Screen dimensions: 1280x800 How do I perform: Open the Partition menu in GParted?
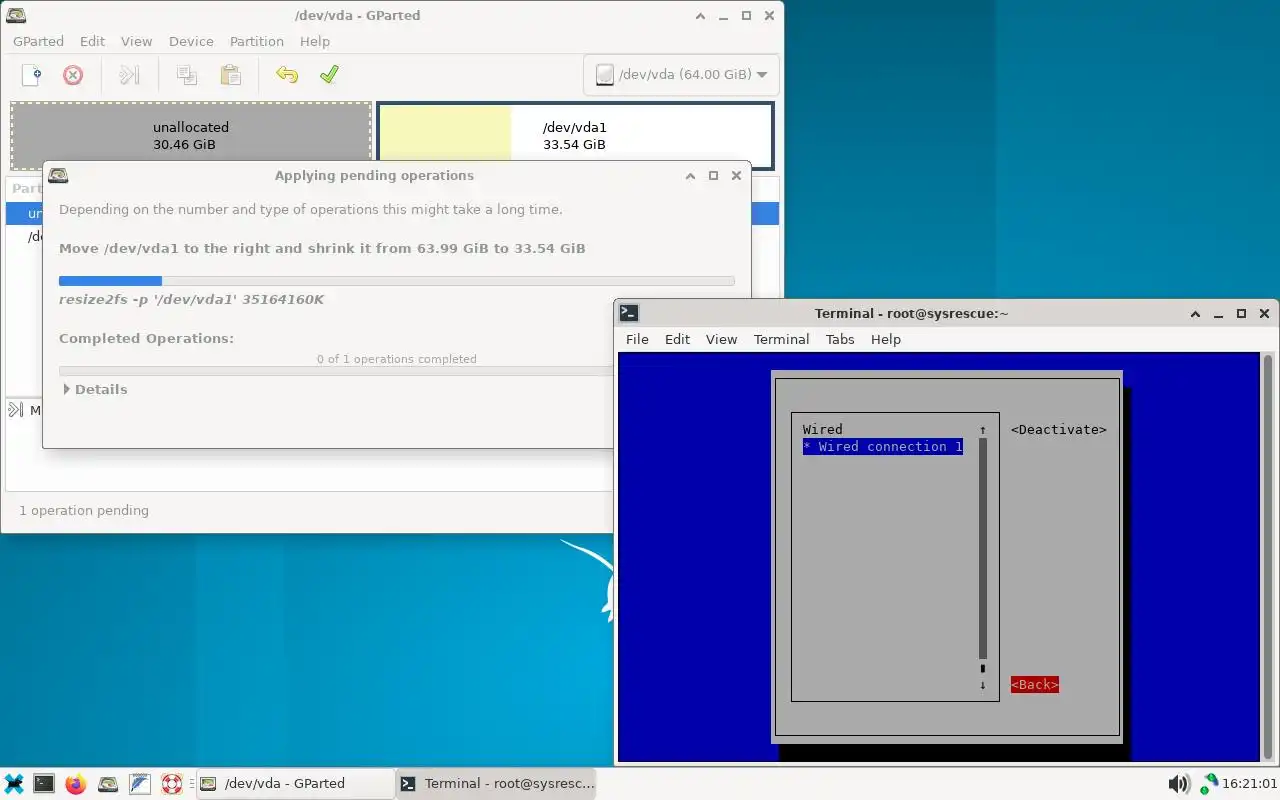257,41
